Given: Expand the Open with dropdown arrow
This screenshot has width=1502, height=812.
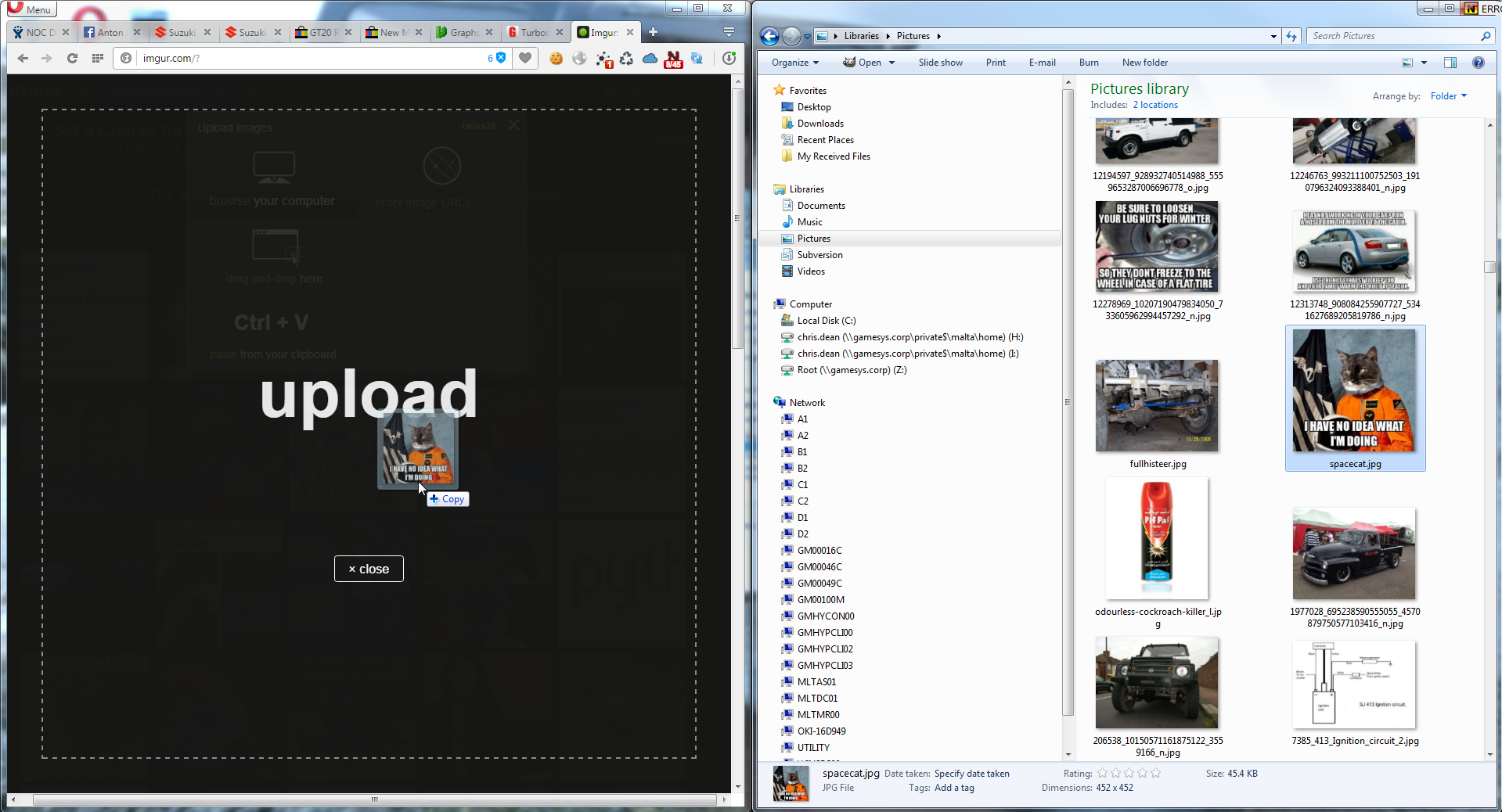Looking at the screenshot, I should tap(892, 63).
